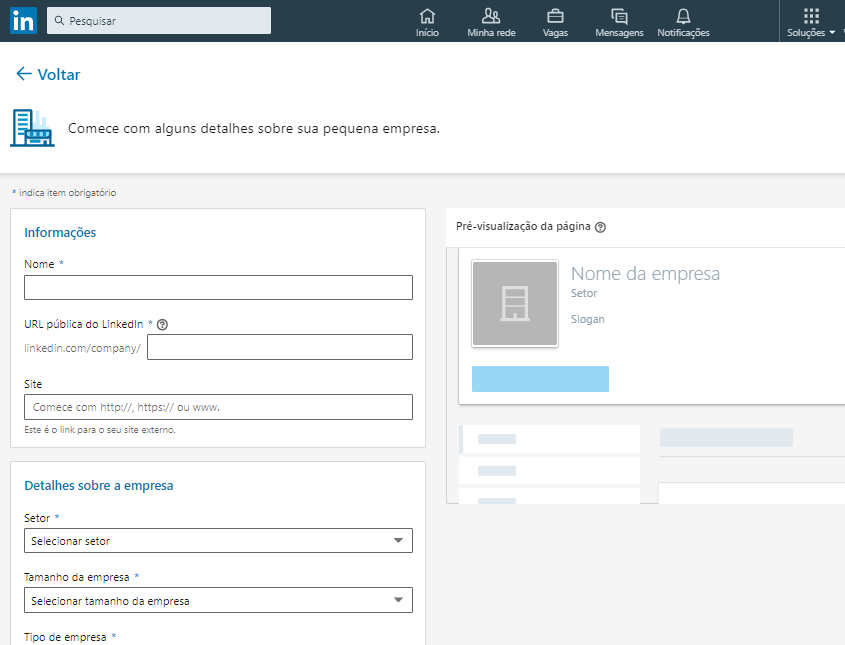Click the blue preview button placeholder
Viewport: 845px width, 645px height.
coord(541,379)
